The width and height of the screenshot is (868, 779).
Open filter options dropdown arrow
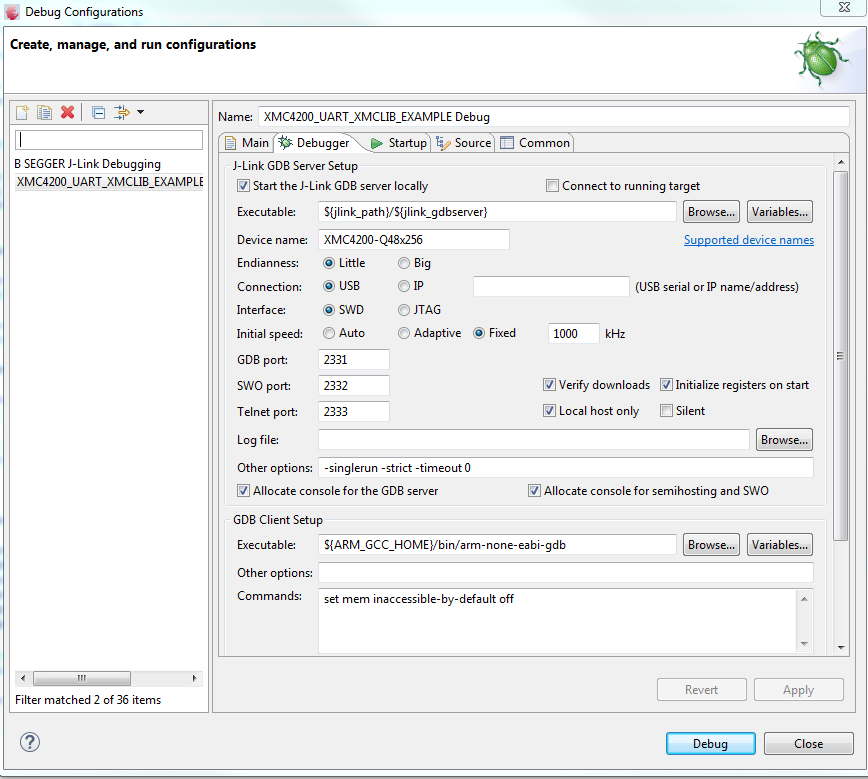click(141, 112)
